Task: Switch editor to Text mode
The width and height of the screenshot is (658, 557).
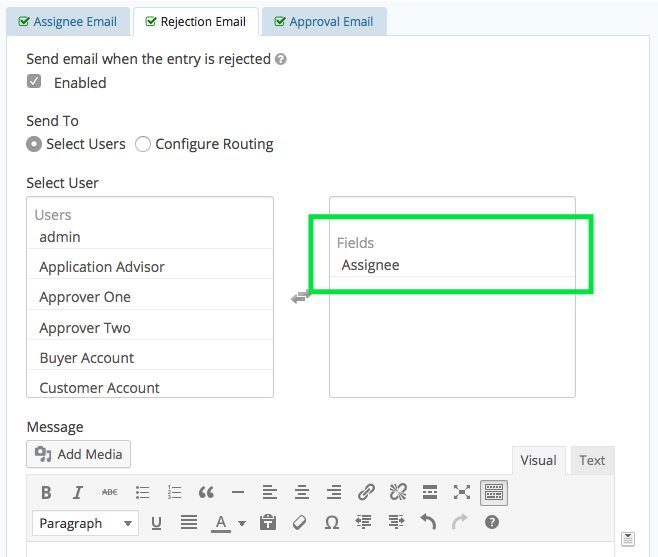Action: coord(592,460)
